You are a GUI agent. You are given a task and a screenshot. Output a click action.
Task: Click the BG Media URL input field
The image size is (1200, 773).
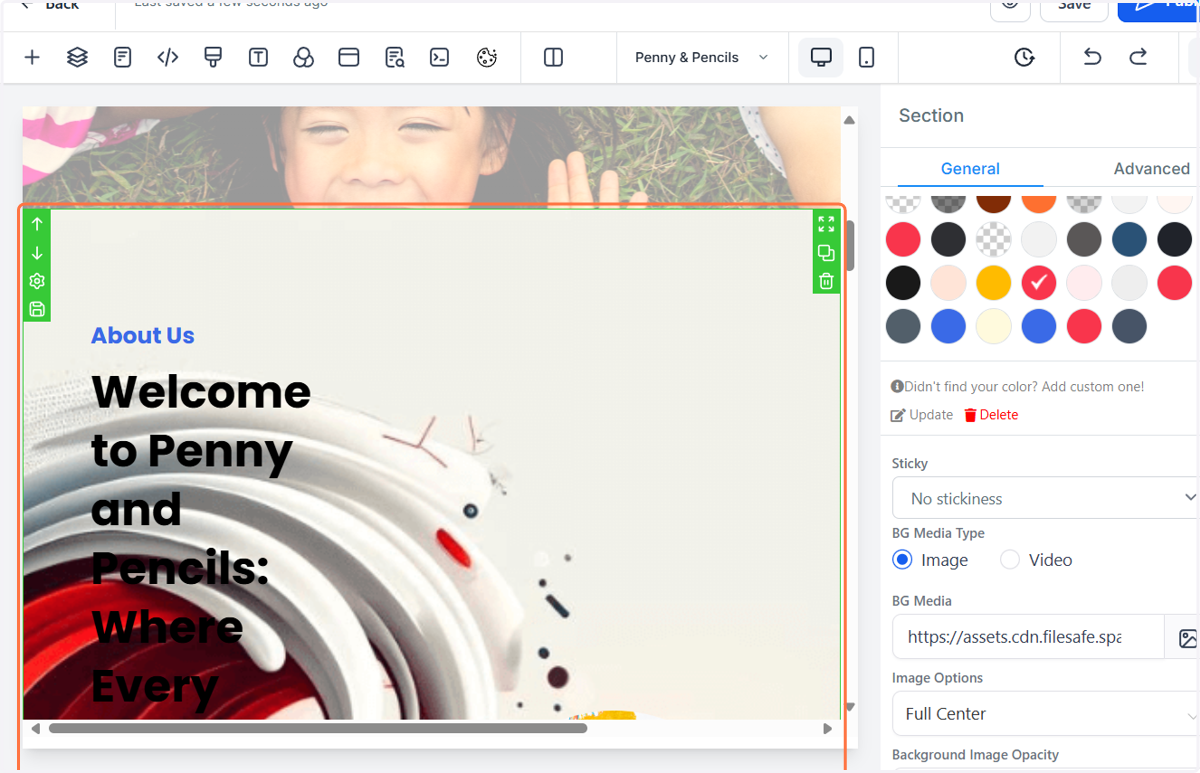coord(1028,637)
